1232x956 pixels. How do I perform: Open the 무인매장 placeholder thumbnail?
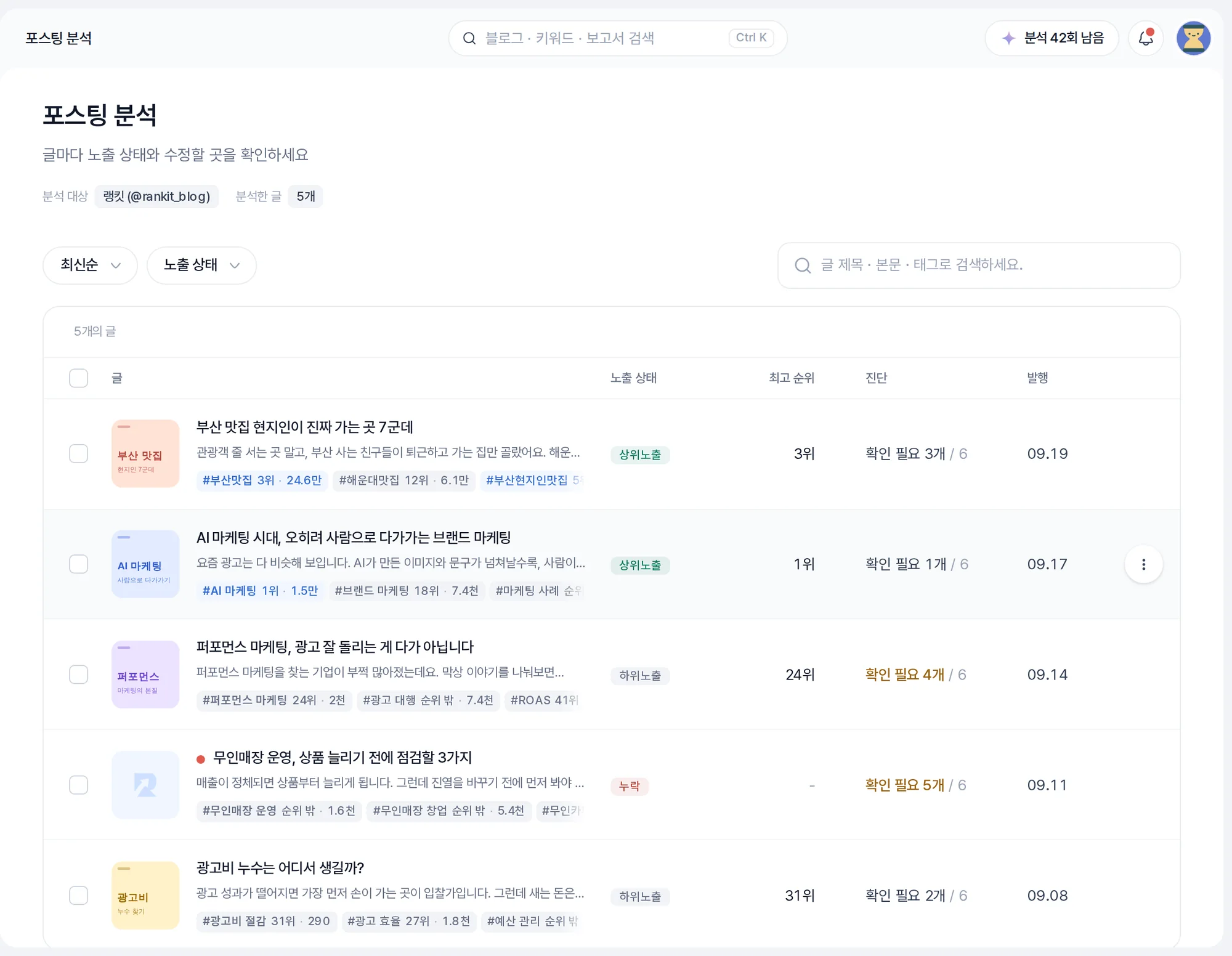tap(145, 785)
